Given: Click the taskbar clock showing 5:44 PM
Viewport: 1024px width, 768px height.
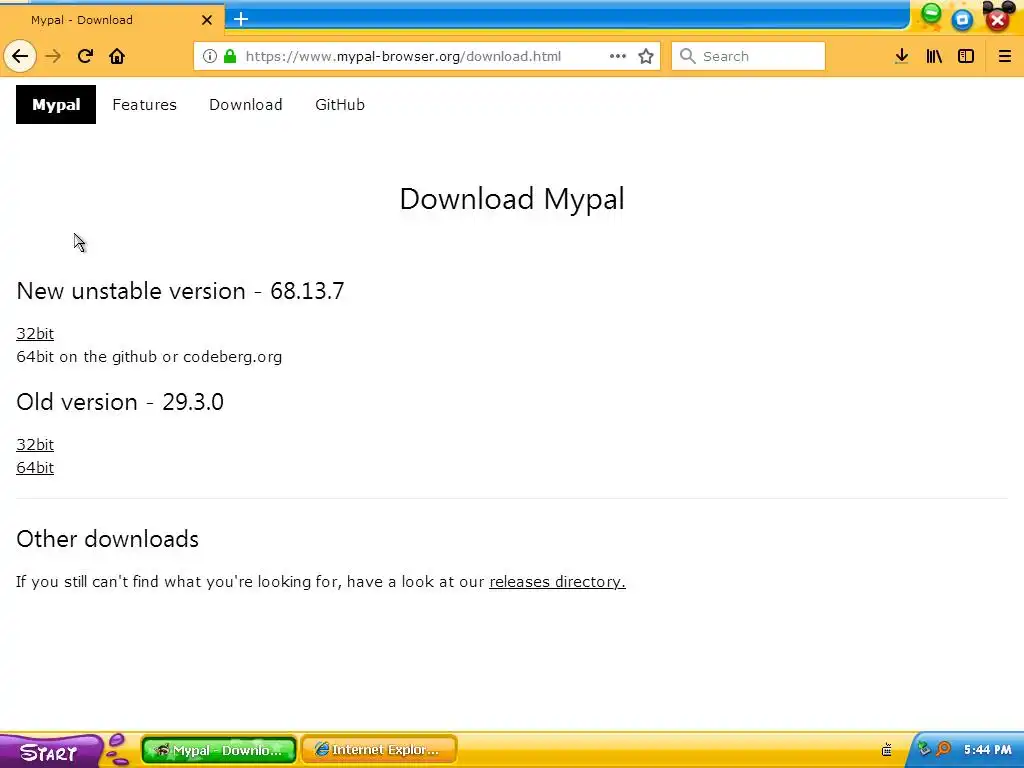Looking at the screenshot, I should [x=987, y=750].
